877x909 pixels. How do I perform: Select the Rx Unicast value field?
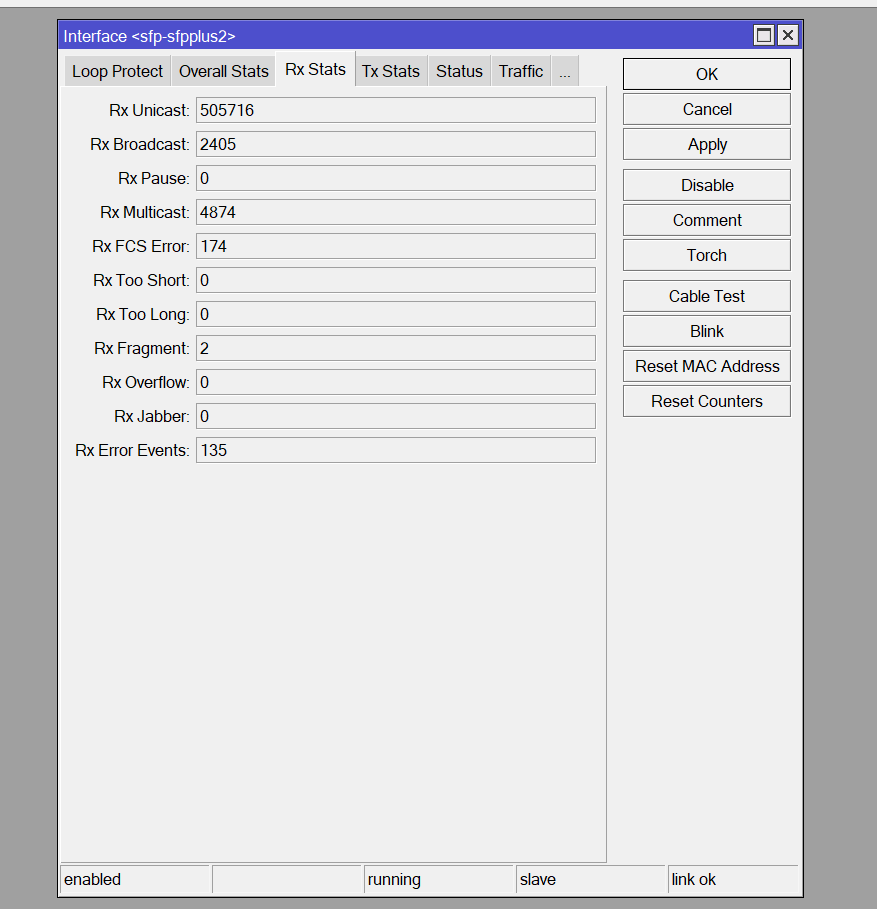(x=395, y=110)
